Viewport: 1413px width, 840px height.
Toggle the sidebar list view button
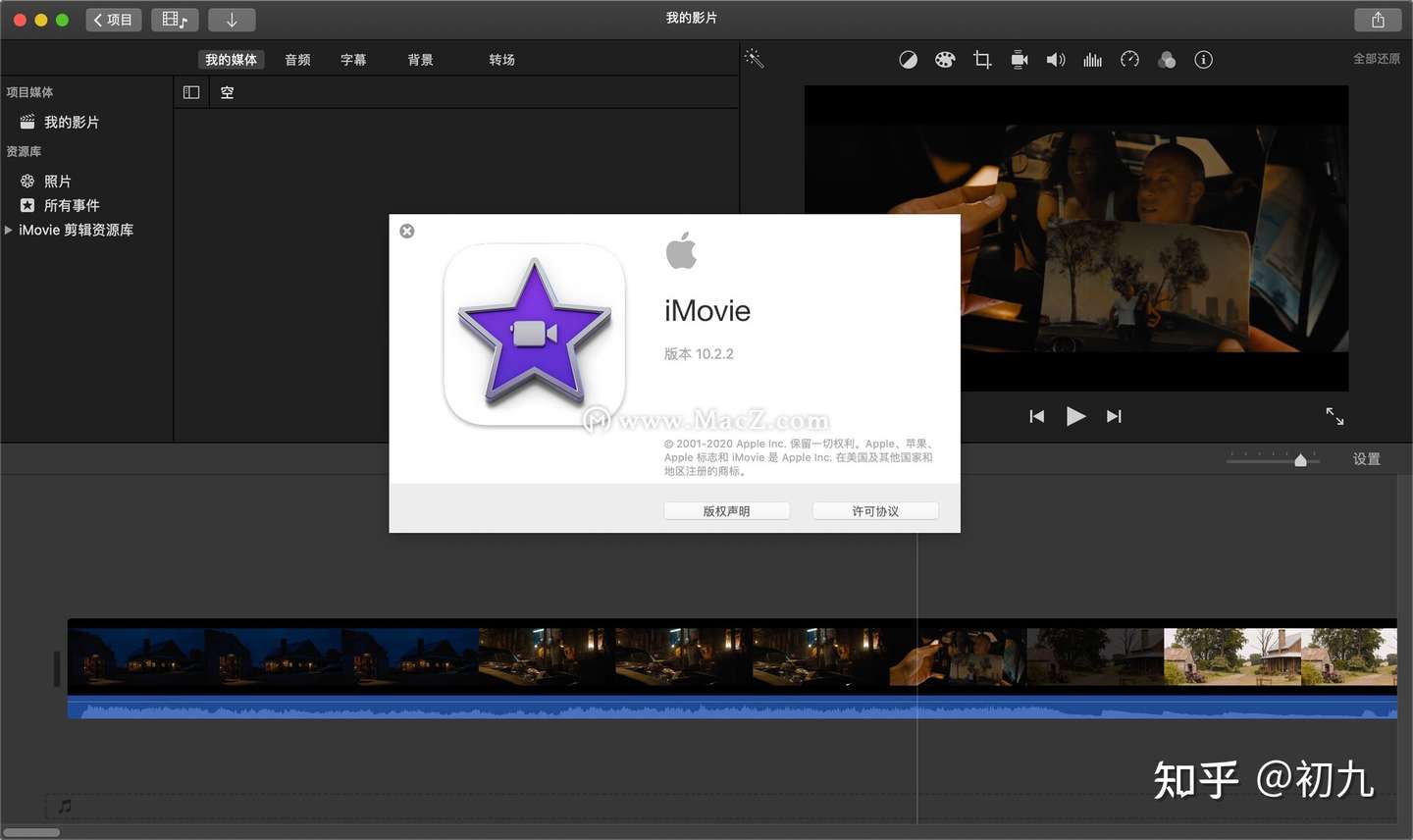(x=191, y=92)
